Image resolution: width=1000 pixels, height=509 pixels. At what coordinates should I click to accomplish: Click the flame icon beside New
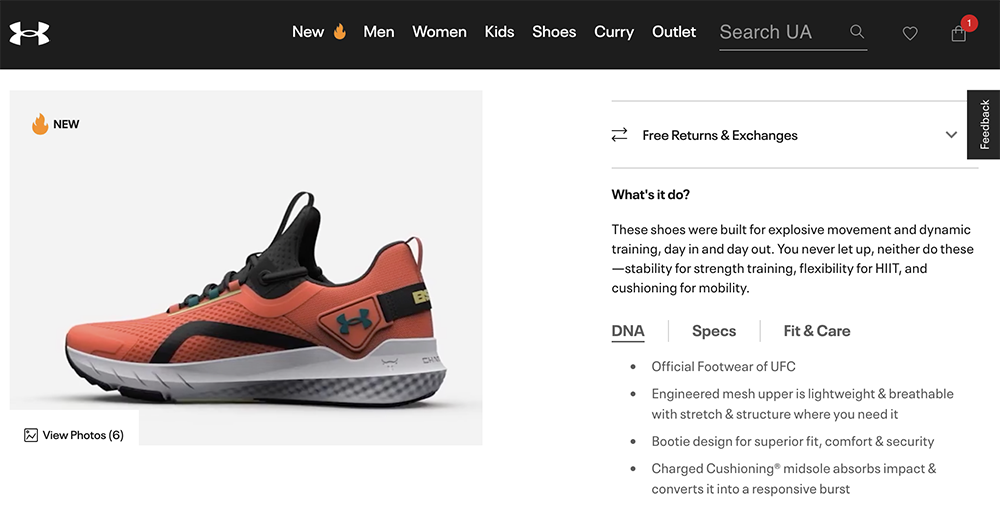(340, 32)
